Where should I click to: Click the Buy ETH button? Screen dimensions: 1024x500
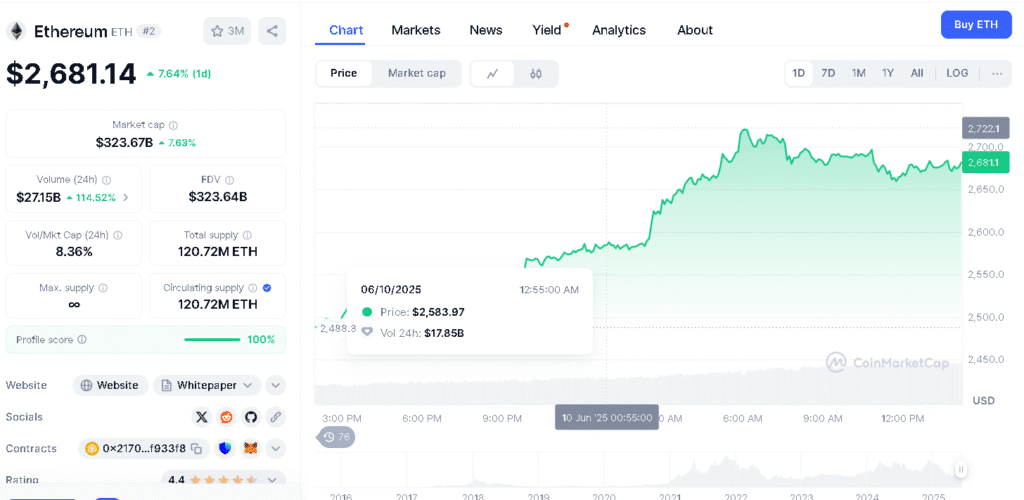pyautogui.click(x=975, y=24)
